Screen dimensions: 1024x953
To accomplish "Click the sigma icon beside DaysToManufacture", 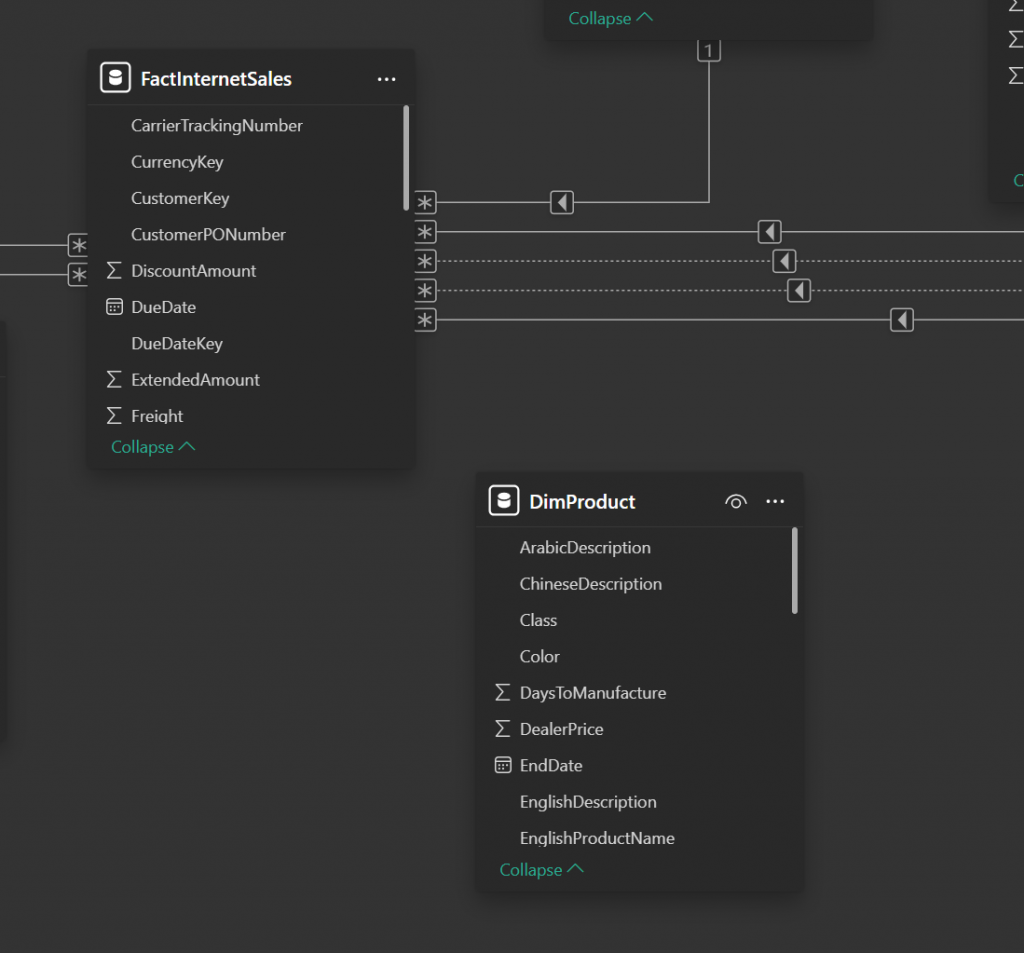I will [x=503, y=693].
